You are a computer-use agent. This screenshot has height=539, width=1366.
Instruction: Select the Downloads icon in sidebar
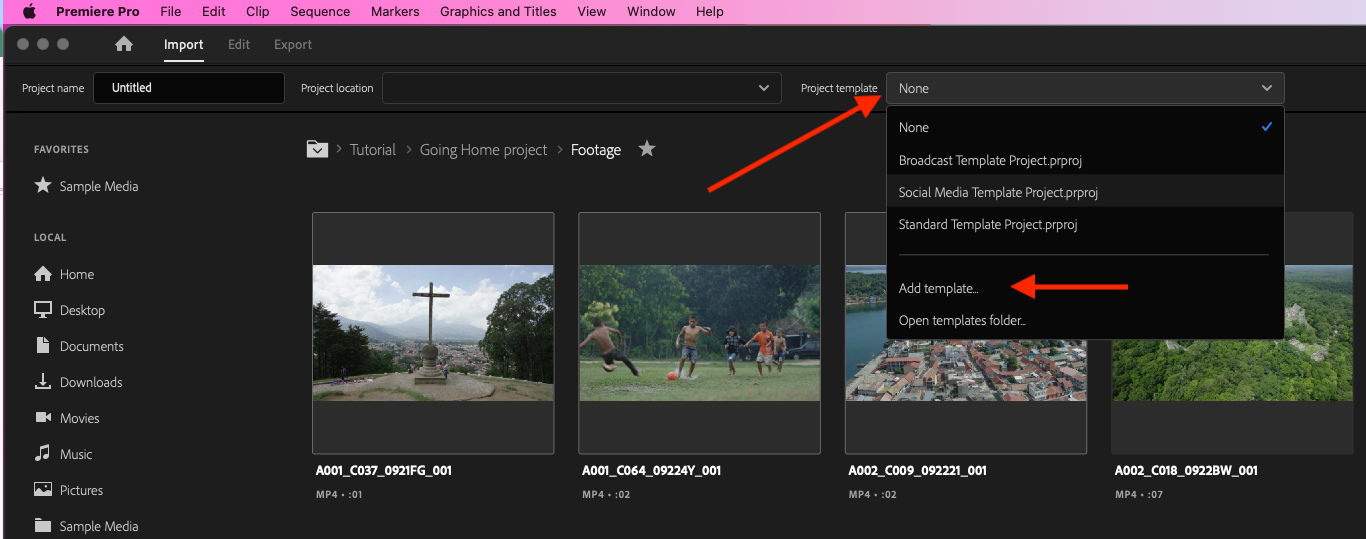43,382
